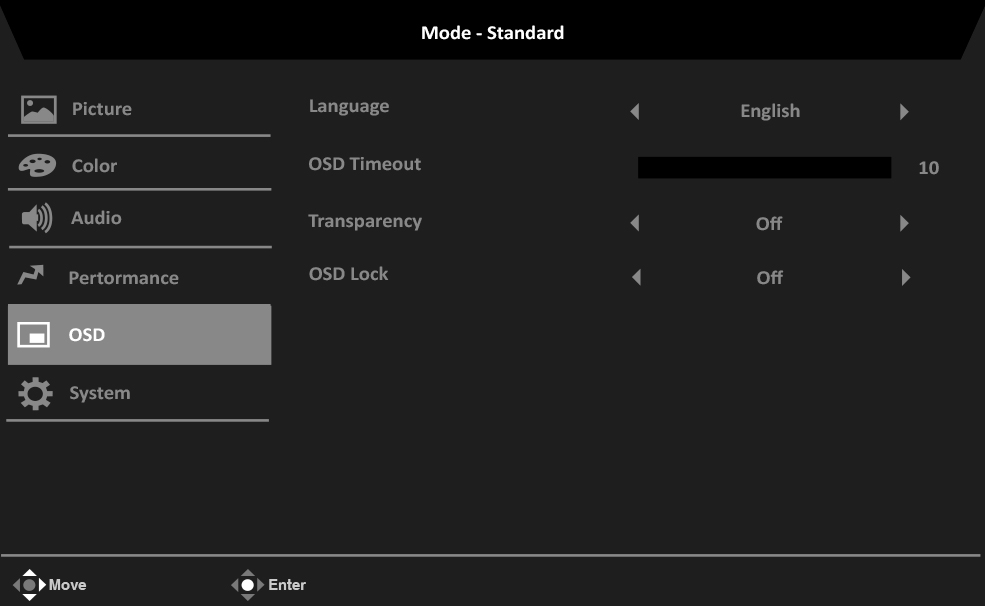Click the Color palette icon

(x=38, y=166)
